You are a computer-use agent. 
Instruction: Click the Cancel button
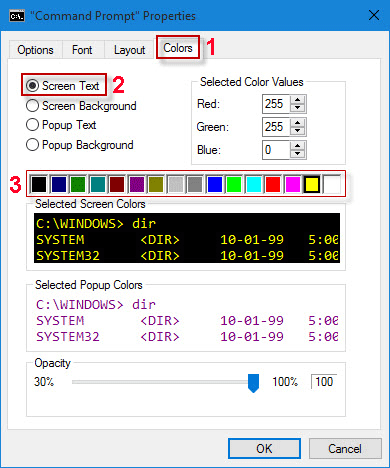coord(345,449)
